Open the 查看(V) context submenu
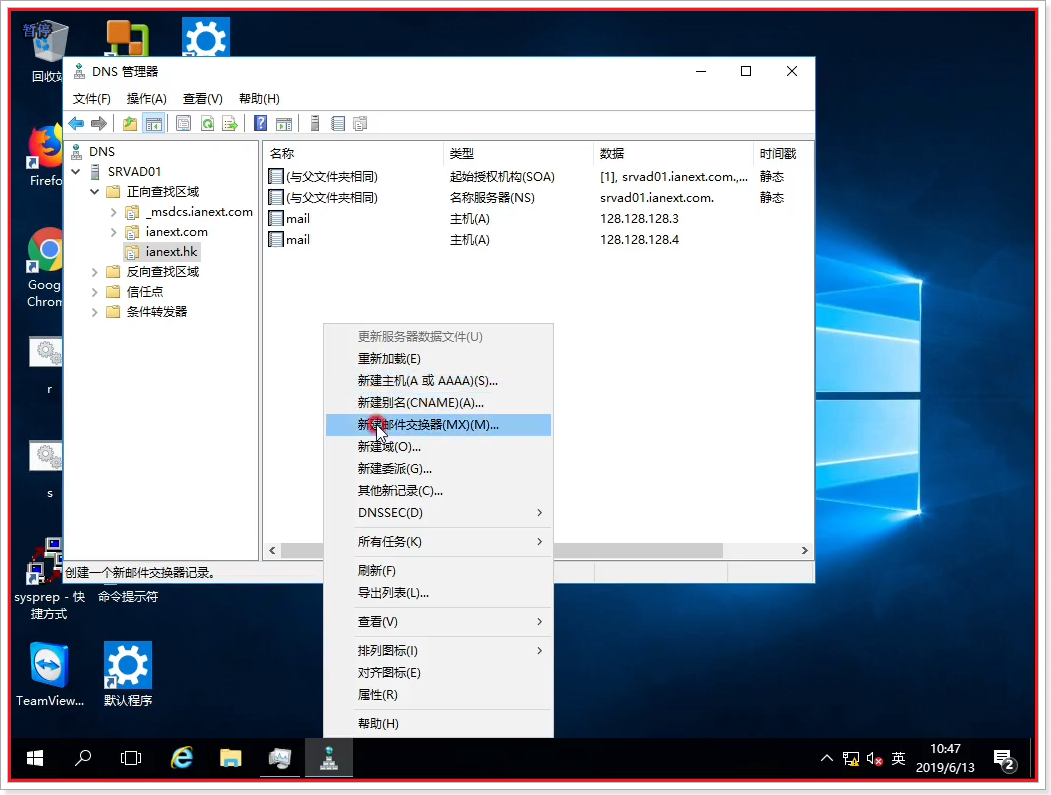The height and width of the screenshot is (795, 1051). (x=438, y=622)
